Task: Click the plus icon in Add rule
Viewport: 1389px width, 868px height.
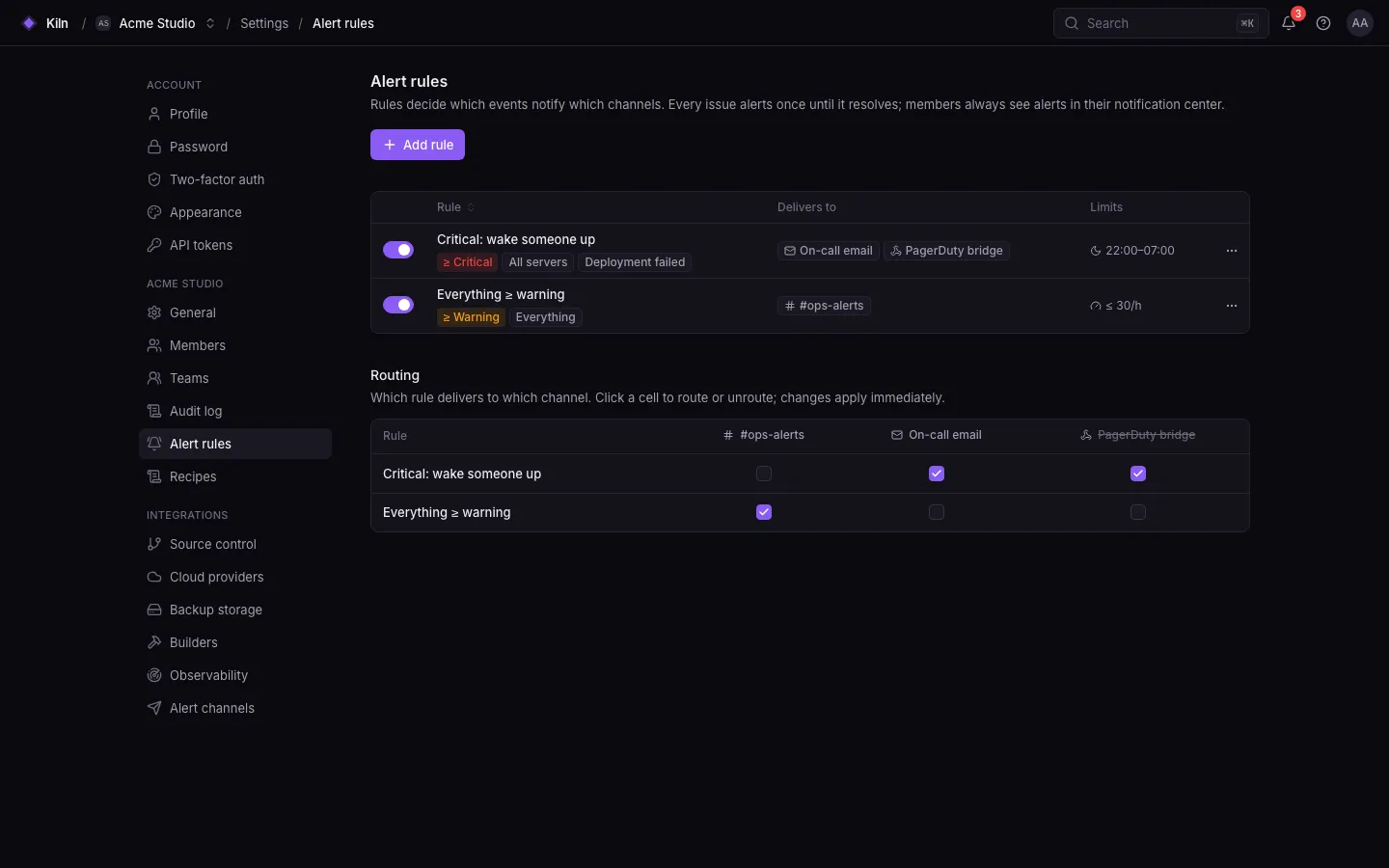Action: pos(390,145)
